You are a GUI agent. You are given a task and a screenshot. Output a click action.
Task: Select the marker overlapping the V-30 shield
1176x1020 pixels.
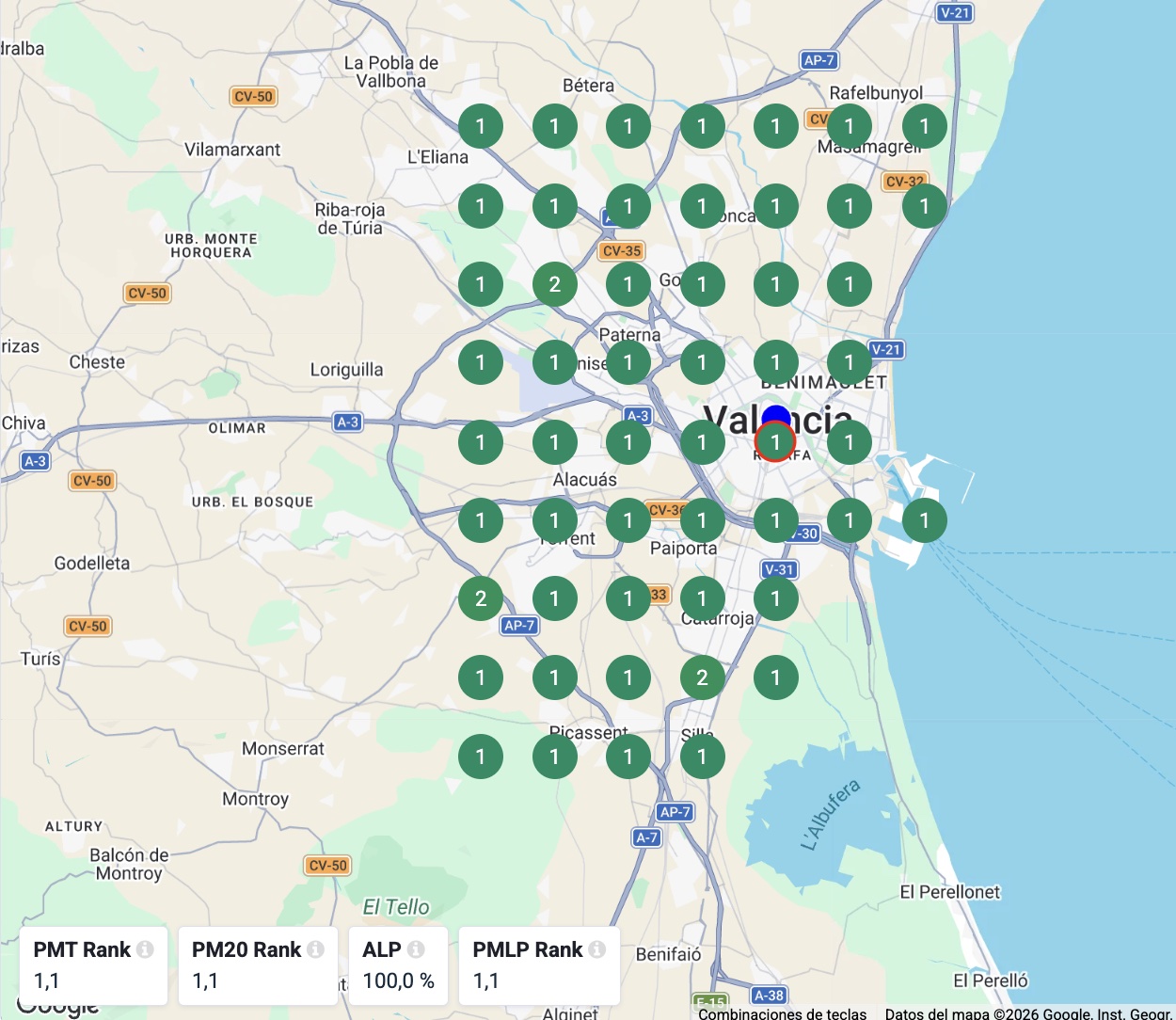tap(775, 520)
